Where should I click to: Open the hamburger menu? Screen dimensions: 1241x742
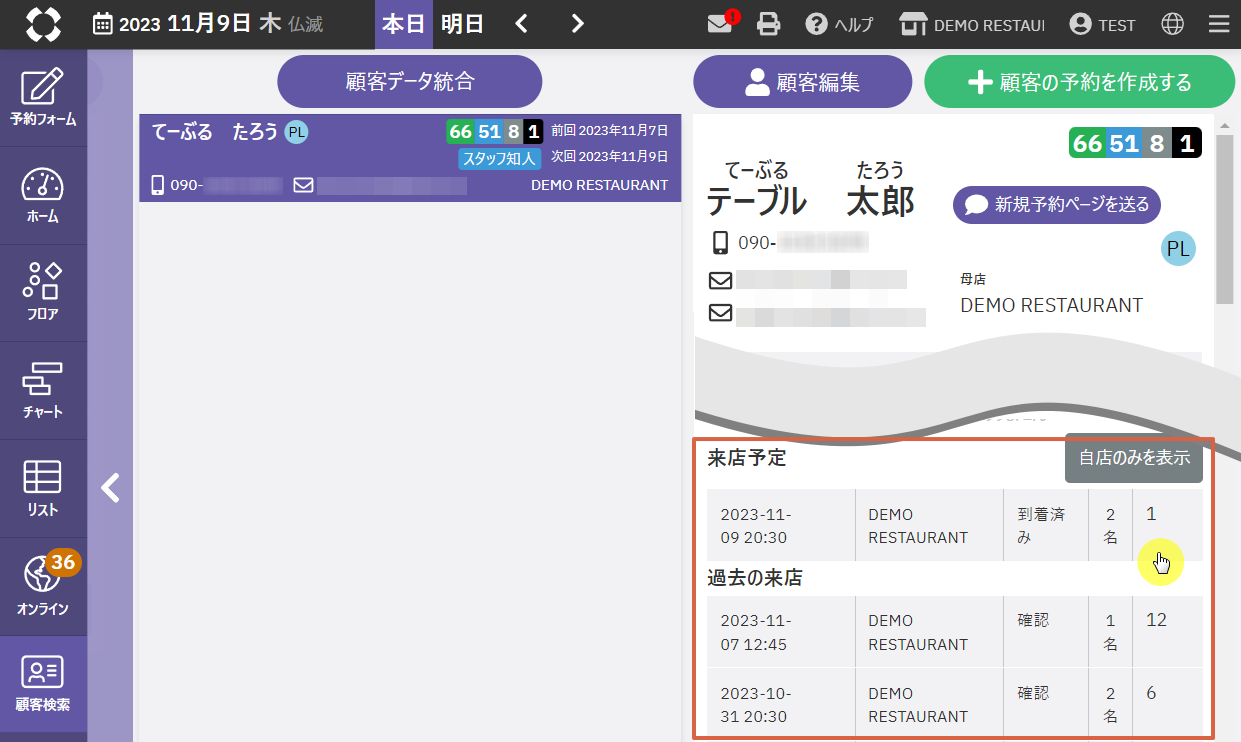tap(1218, 24)
